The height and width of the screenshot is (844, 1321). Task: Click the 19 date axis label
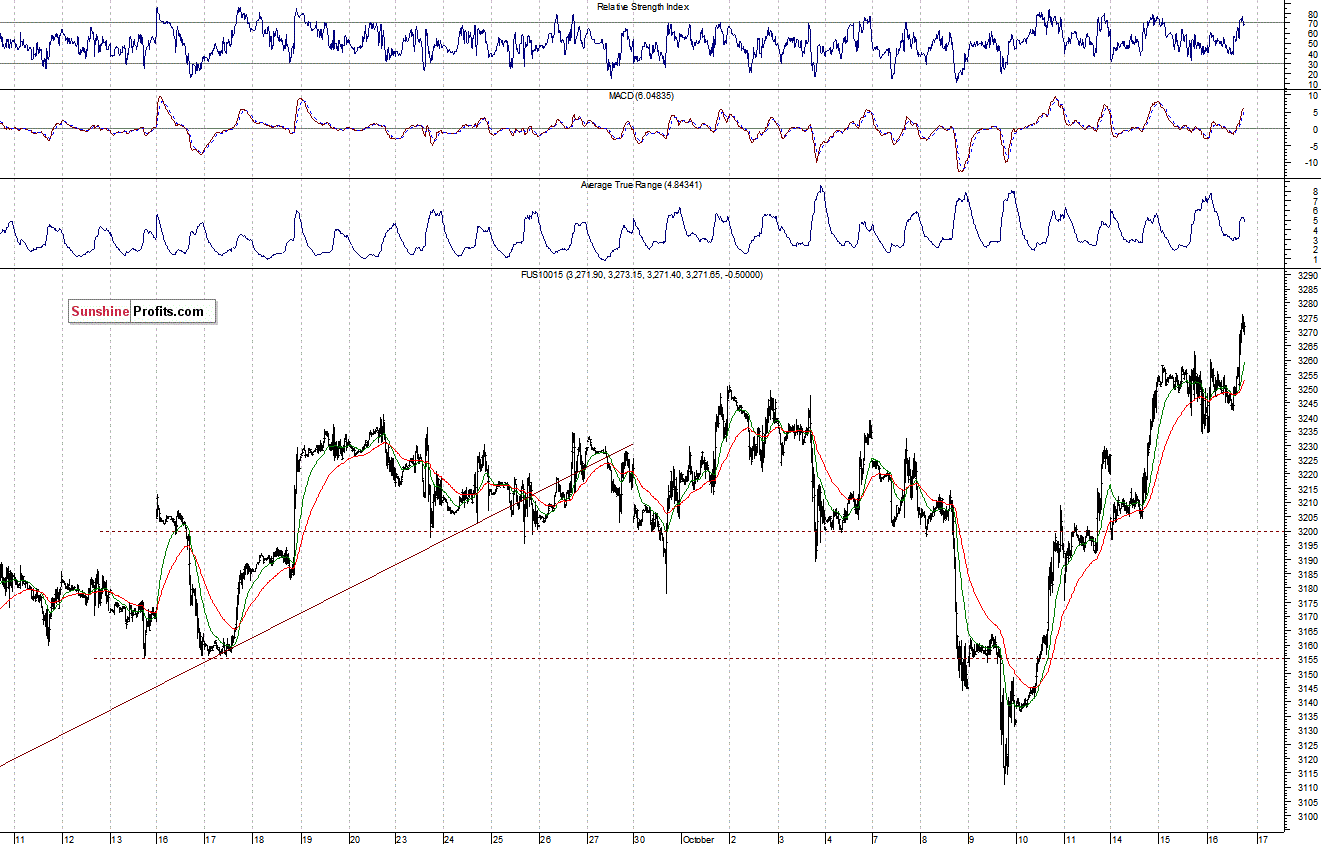(x=307, y=838)
